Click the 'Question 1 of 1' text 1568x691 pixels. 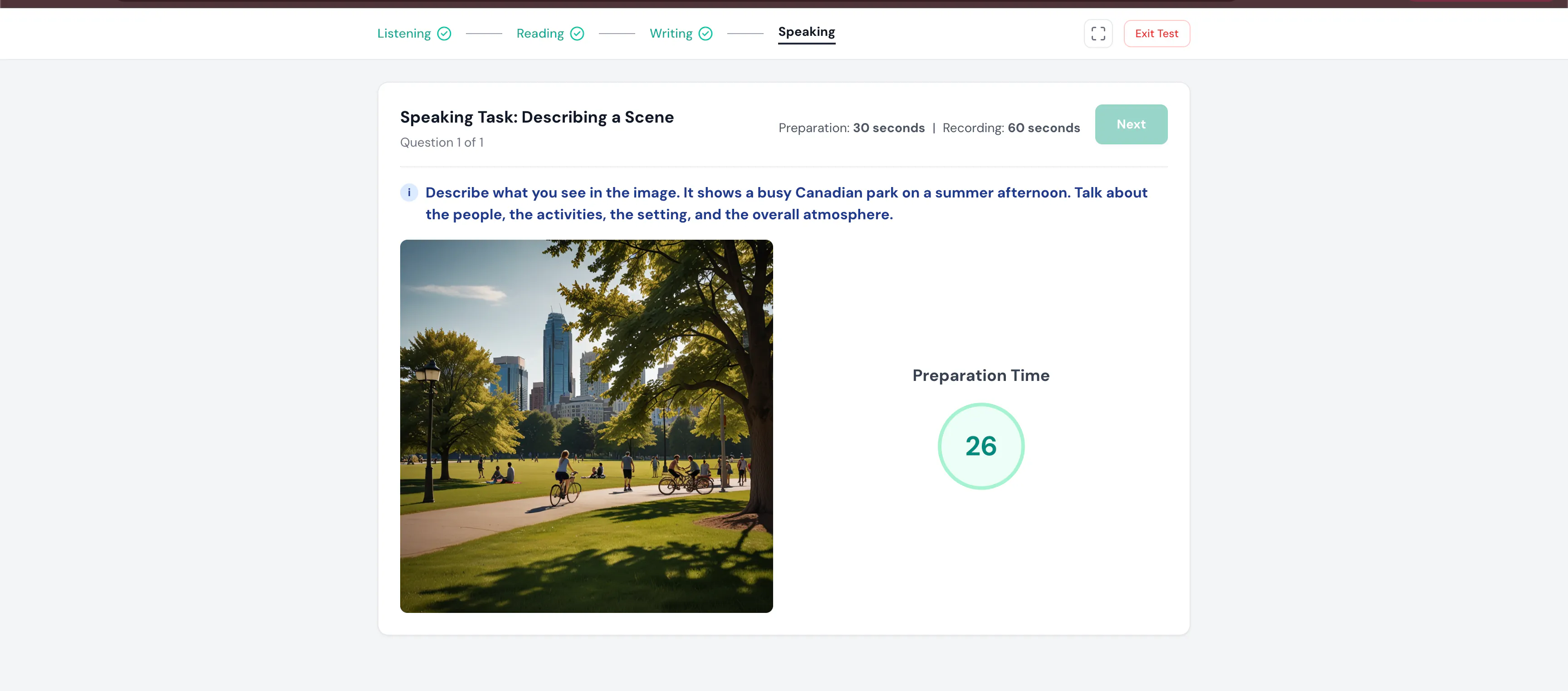pos(442,143)
